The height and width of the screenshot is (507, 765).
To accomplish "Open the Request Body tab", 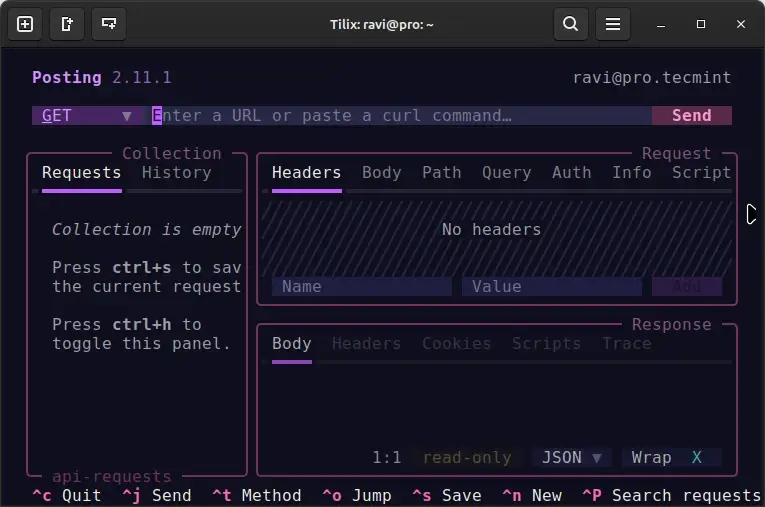I will [x=382, y=173].
